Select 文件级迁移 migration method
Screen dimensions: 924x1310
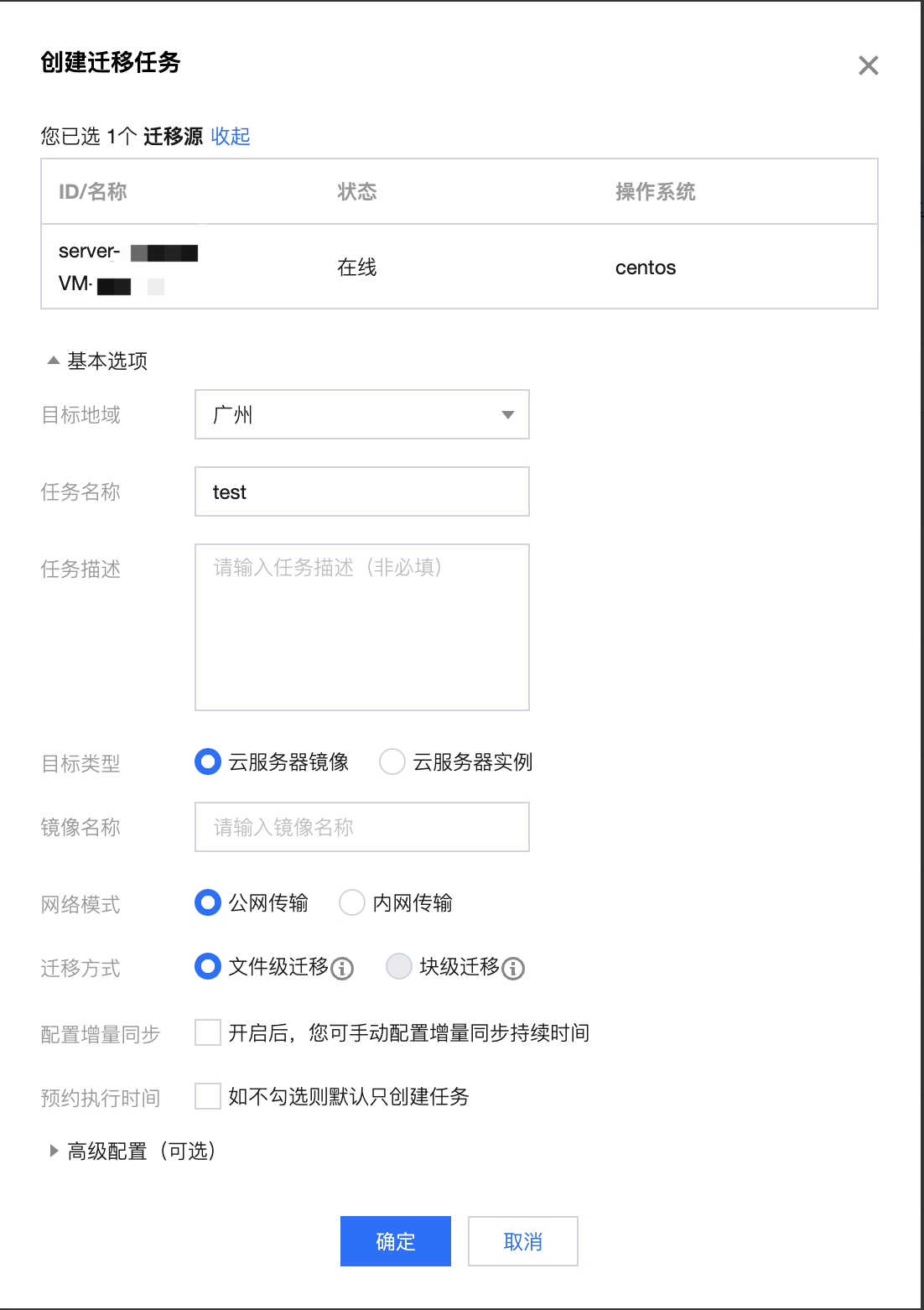click(208, 967)
